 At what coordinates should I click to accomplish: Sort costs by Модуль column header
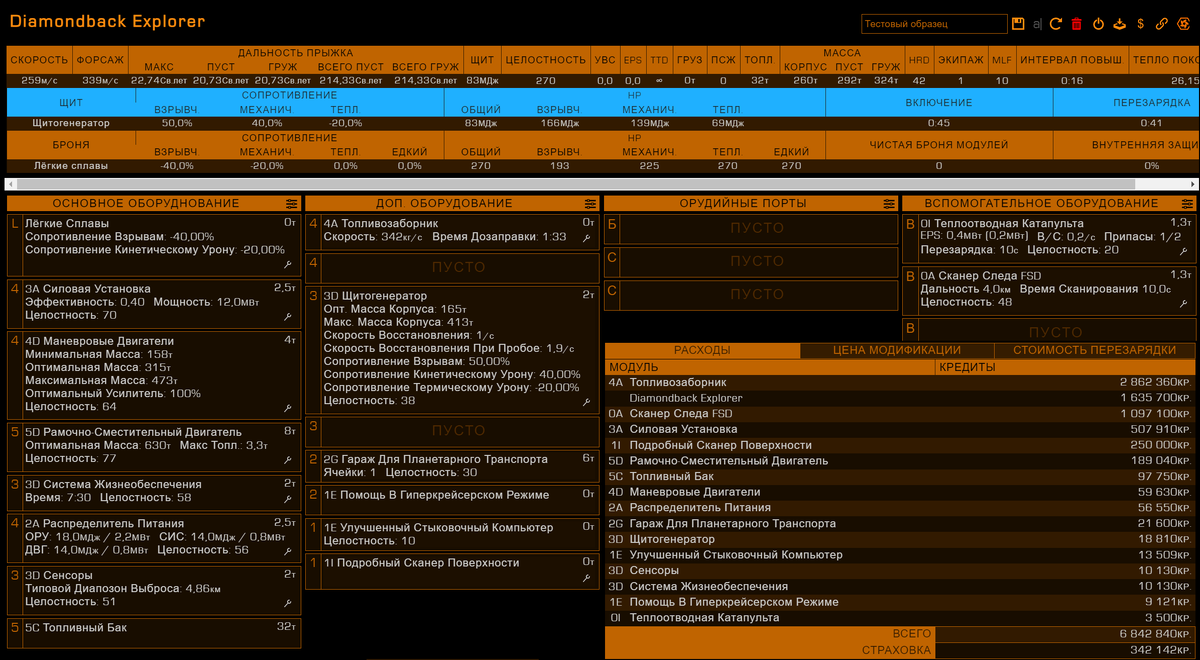(770, 367)
